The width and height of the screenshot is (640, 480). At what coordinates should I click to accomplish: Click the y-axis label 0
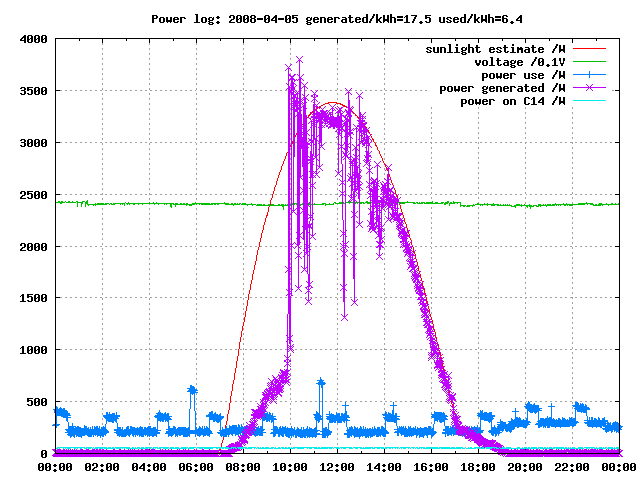tap(44, 453)
